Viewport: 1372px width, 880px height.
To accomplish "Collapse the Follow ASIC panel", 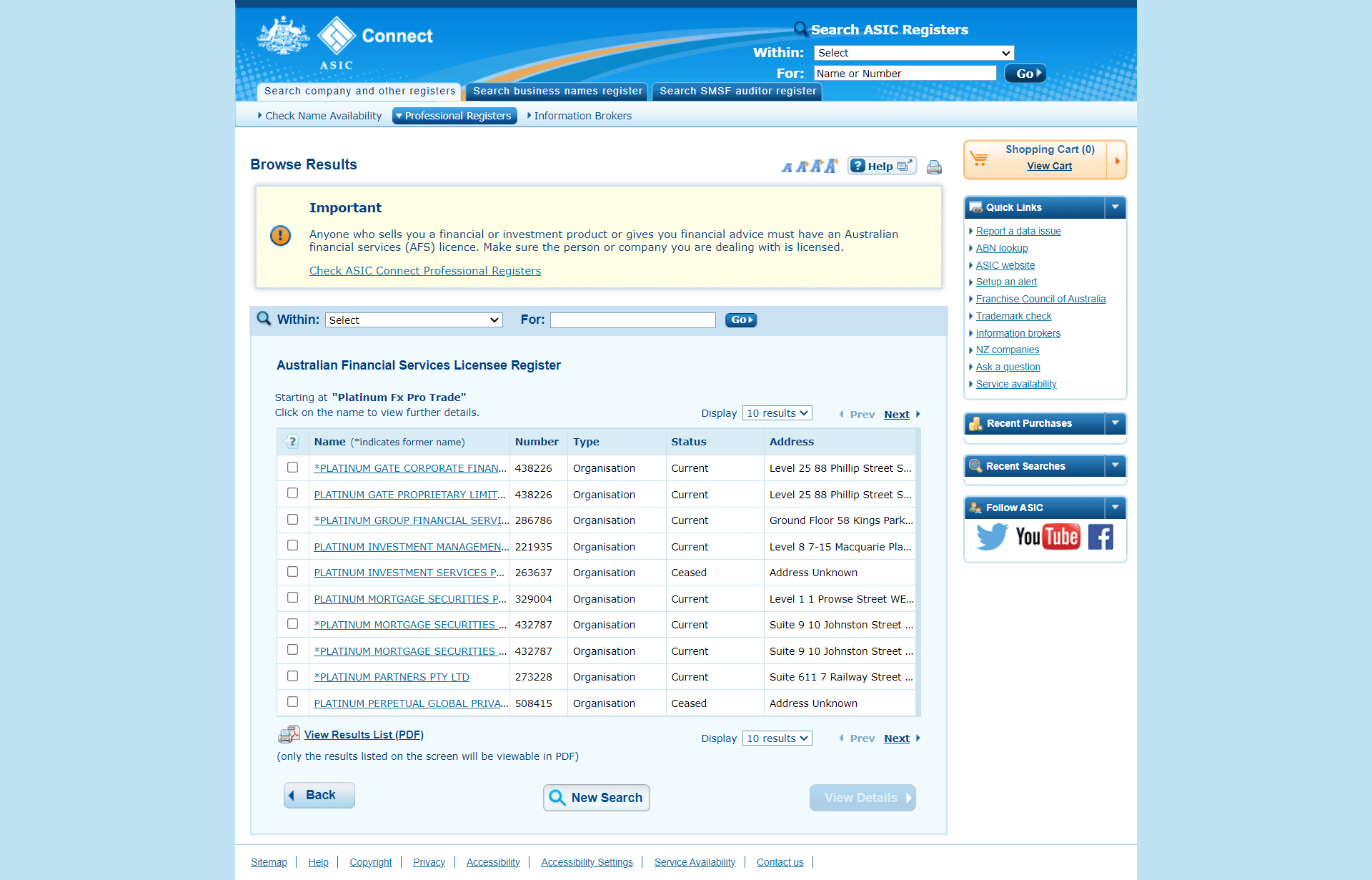I will coord(1115,508).
